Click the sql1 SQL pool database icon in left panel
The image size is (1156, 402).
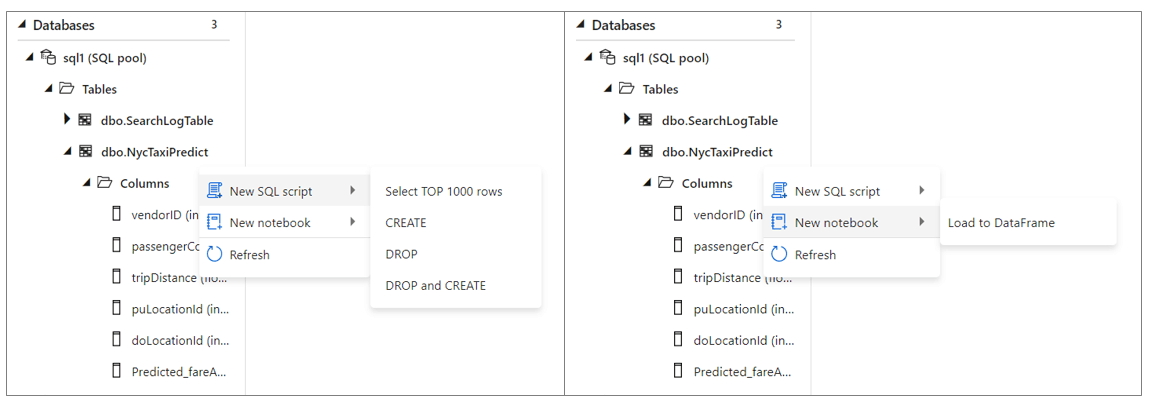[x=49, y=57]
